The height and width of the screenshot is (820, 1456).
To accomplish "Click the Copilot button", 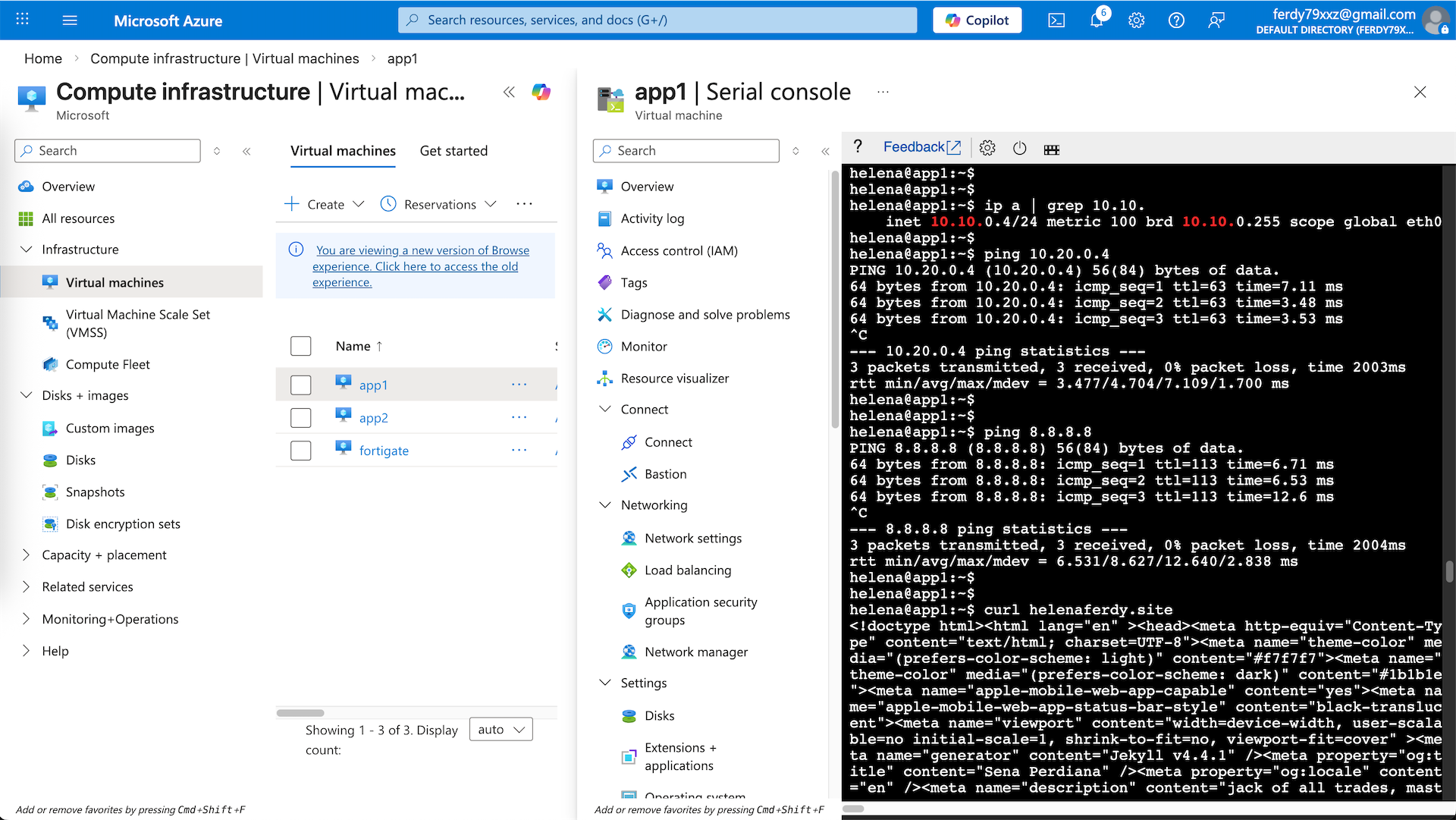I will coord(977,20).
